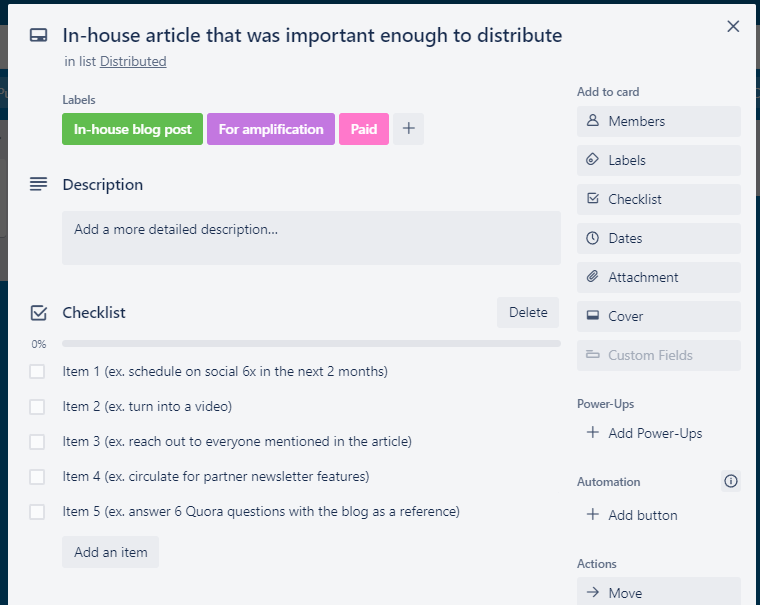The image size is (760, 605).
Task: Open Members in Add to card
Action: [659, 121]
